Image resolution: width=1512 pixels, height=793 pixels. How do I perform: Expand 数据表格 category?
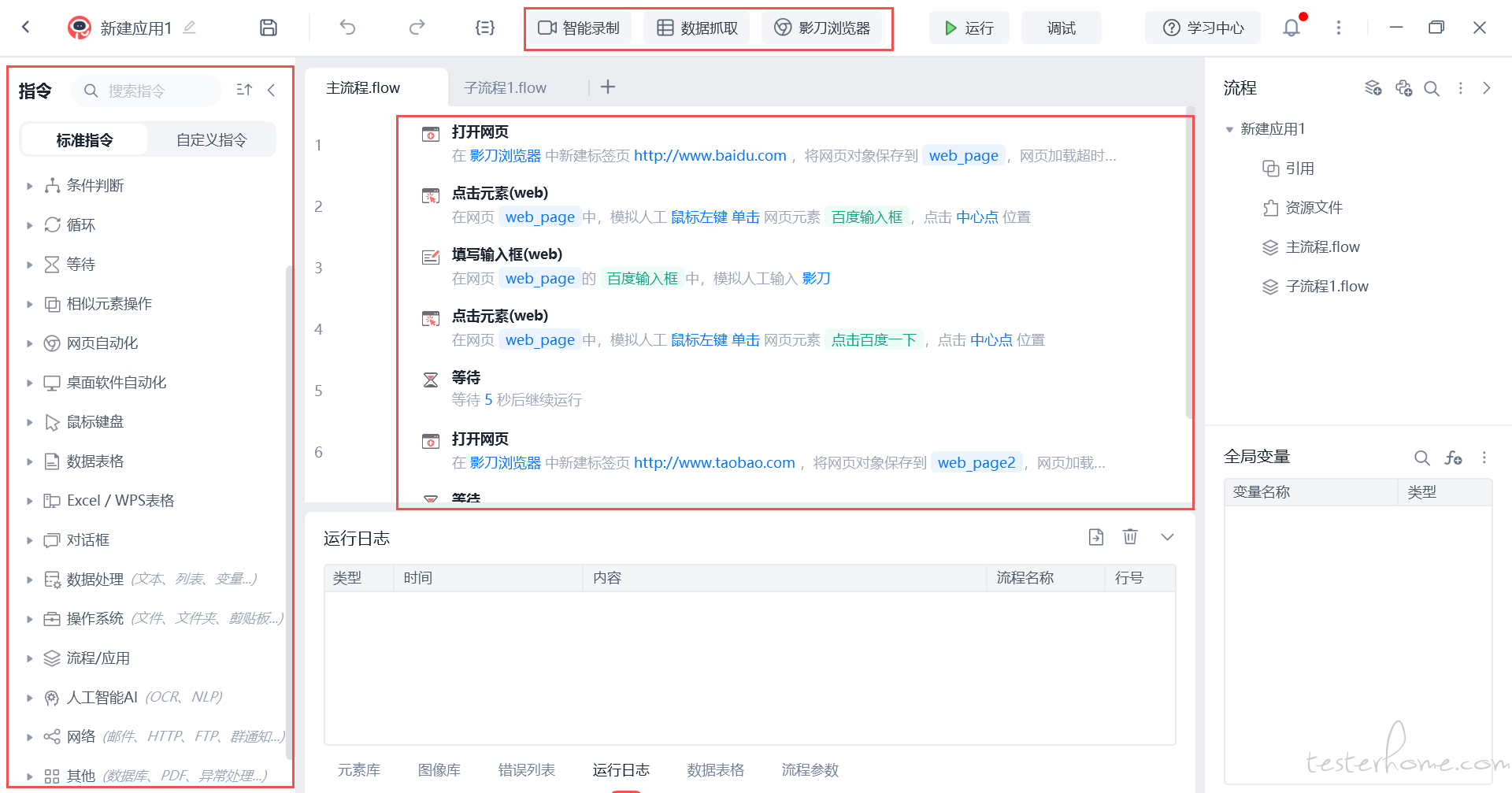point(29,461)
